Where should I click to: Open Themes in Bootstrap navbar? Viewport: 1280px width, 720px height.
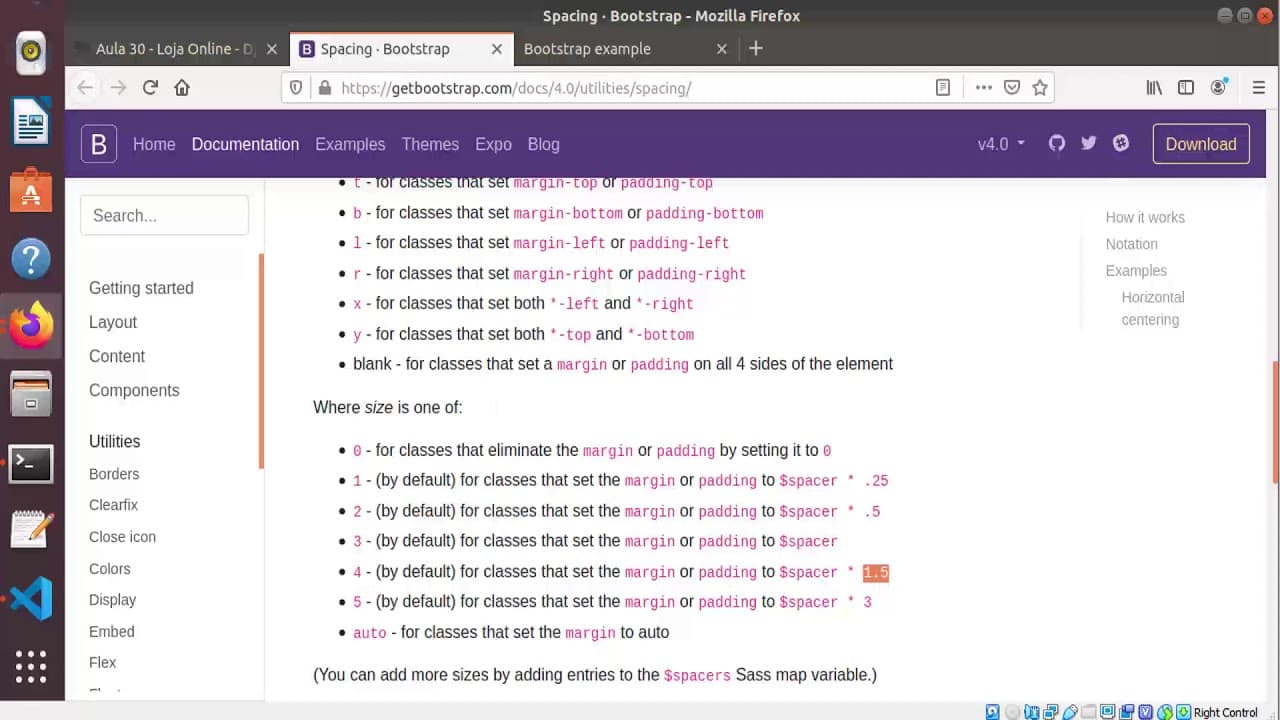(x=430, y=144)
